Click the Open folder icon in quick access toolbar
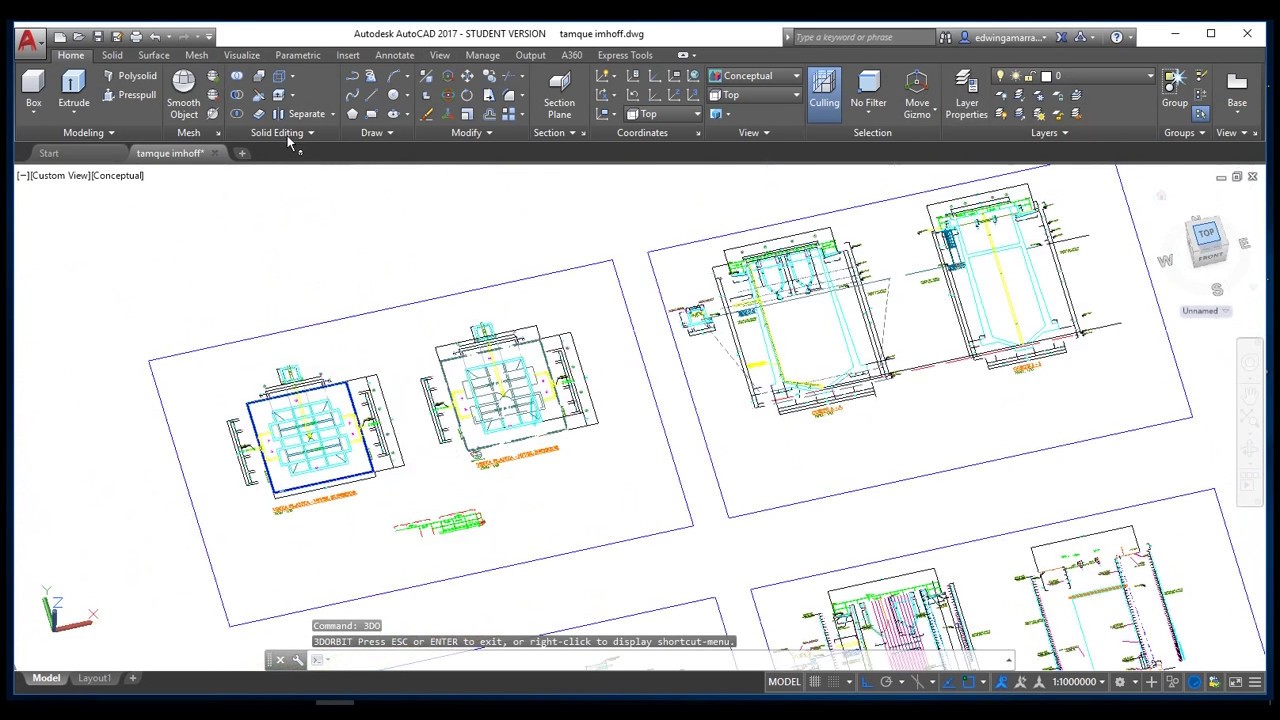1280x720 pixels. coord(80,37)
